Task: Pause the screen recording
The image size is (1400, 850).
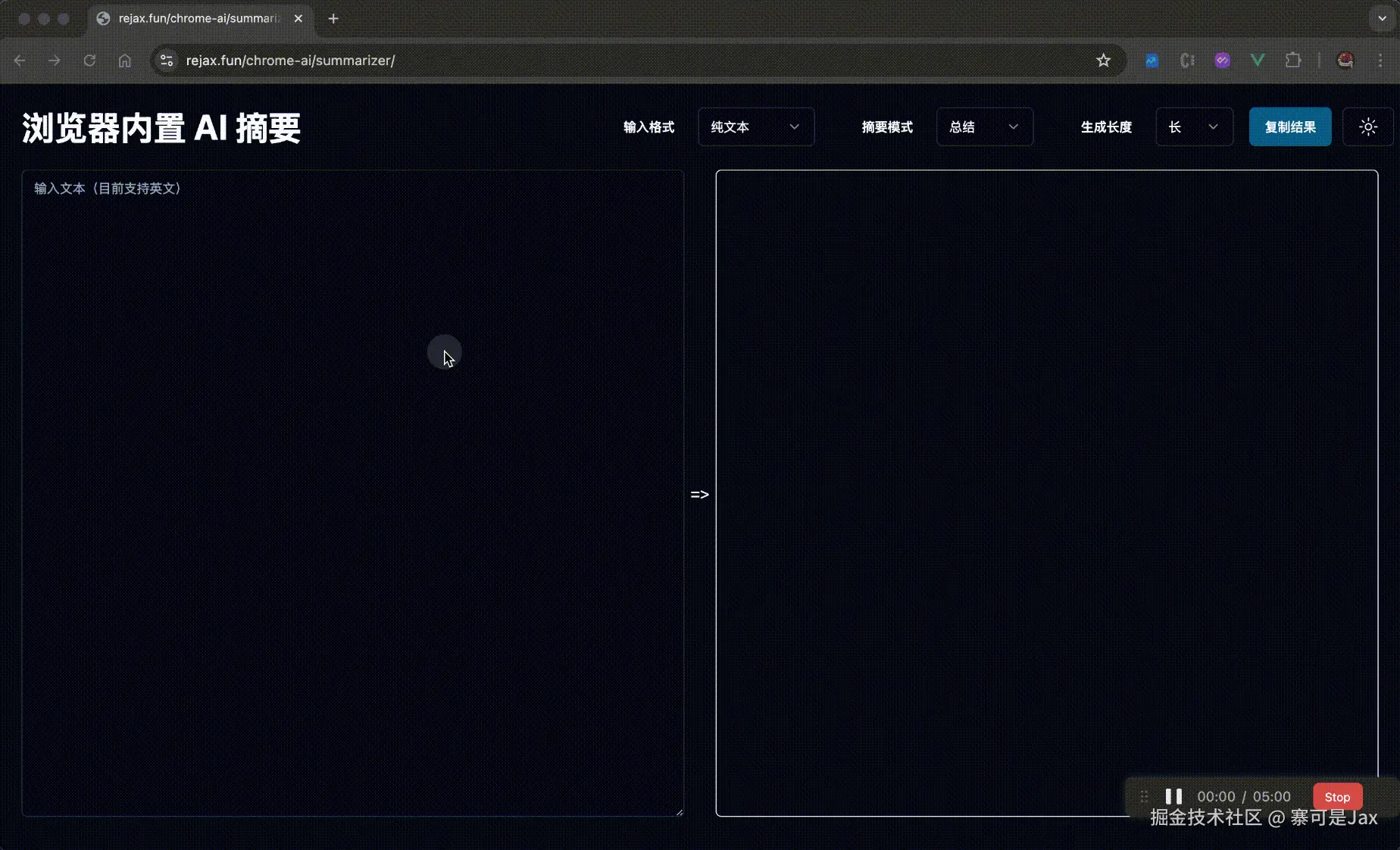Action: point(1173,796)
